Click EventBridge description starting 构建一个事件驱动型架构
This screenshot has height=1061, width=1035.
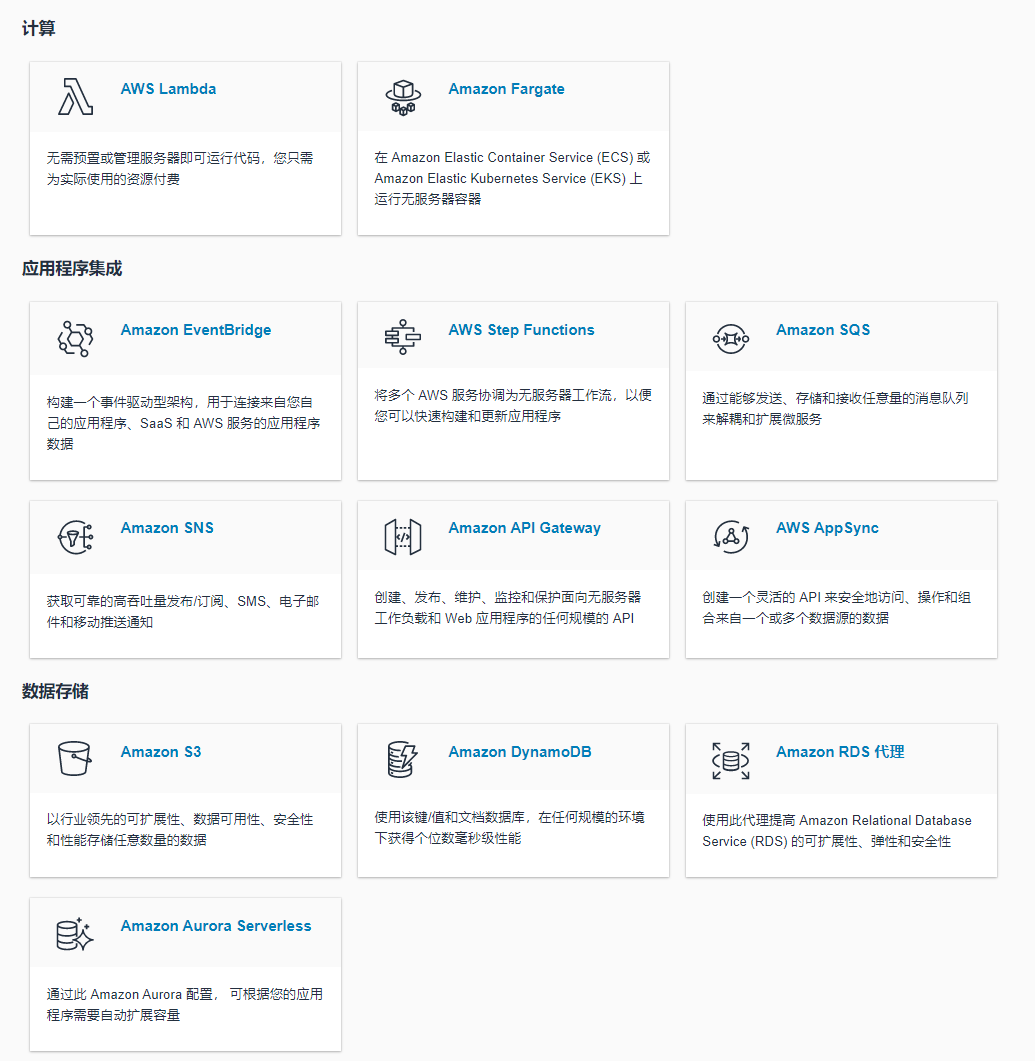[x=183, y=423]
